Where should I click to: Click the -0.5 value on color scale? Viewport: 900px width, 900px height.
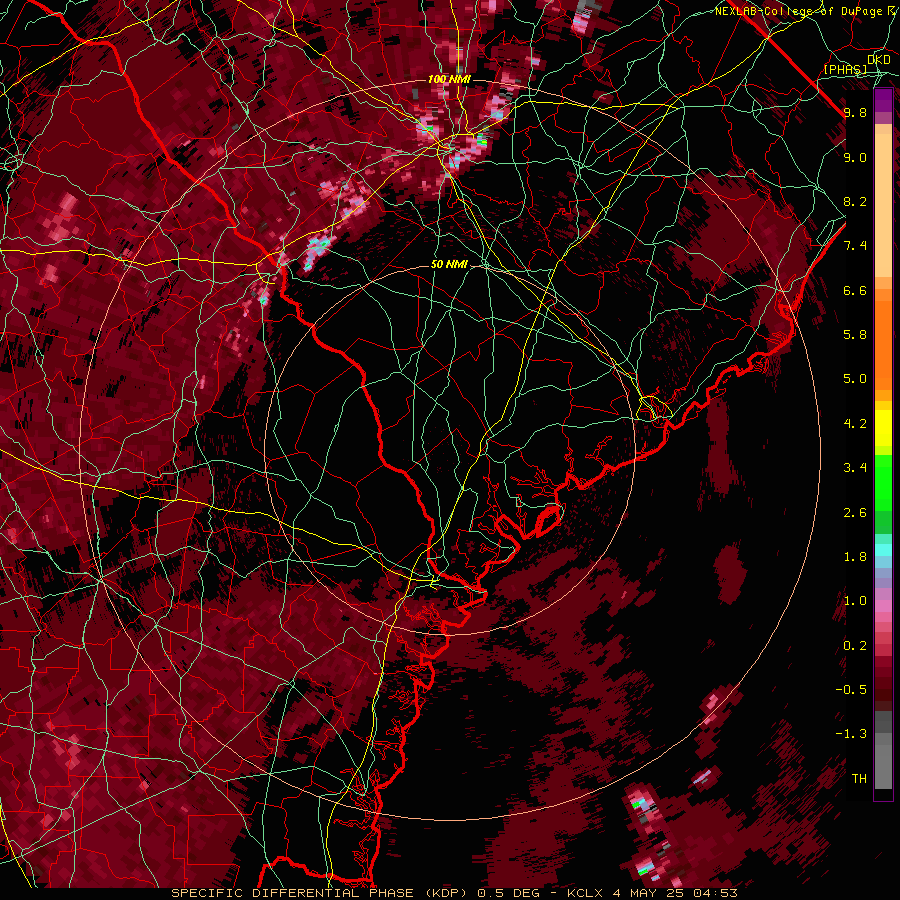[851, 690]
